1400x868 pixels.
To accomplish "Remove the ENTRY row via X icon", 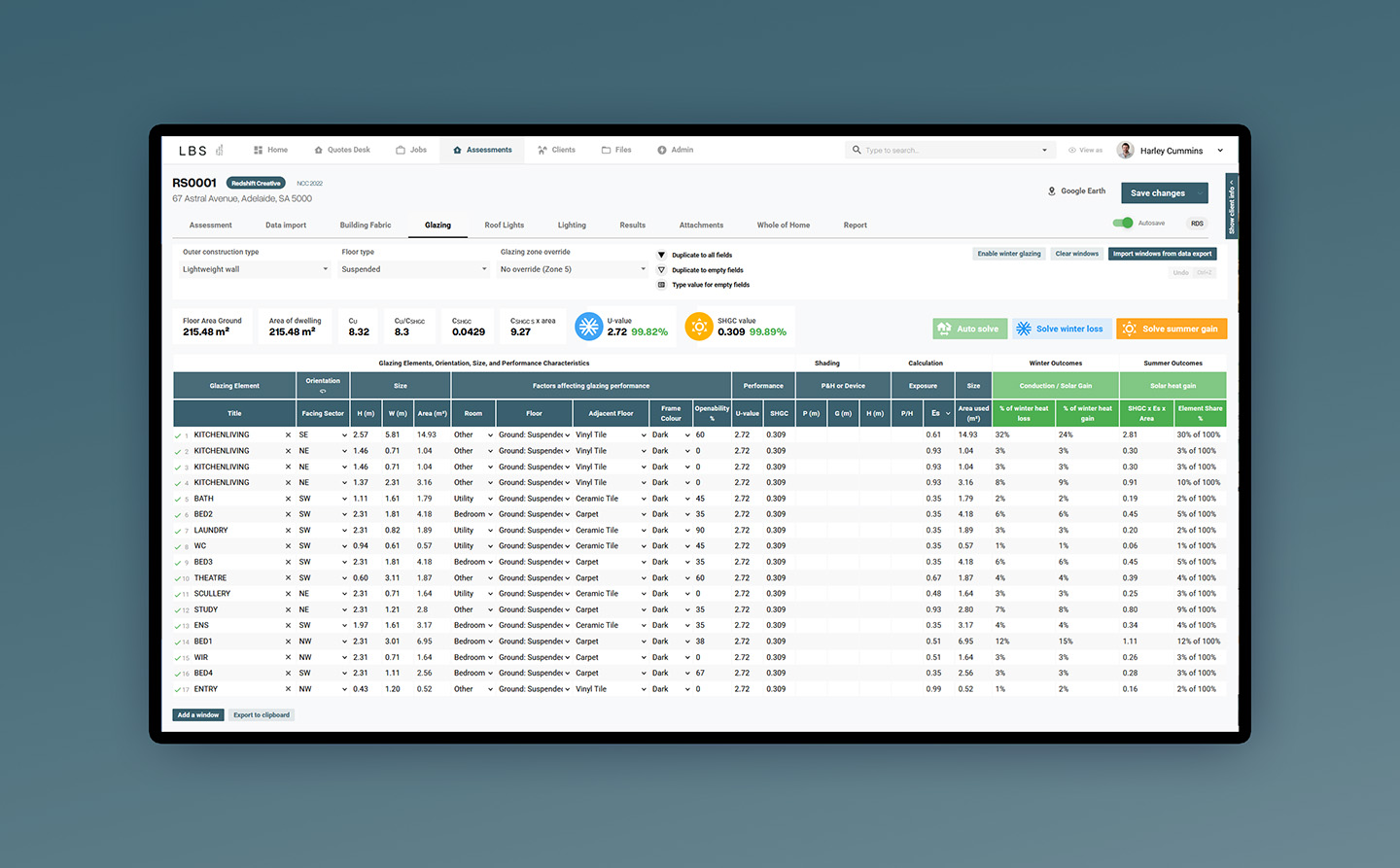I will tap(288, 689).
